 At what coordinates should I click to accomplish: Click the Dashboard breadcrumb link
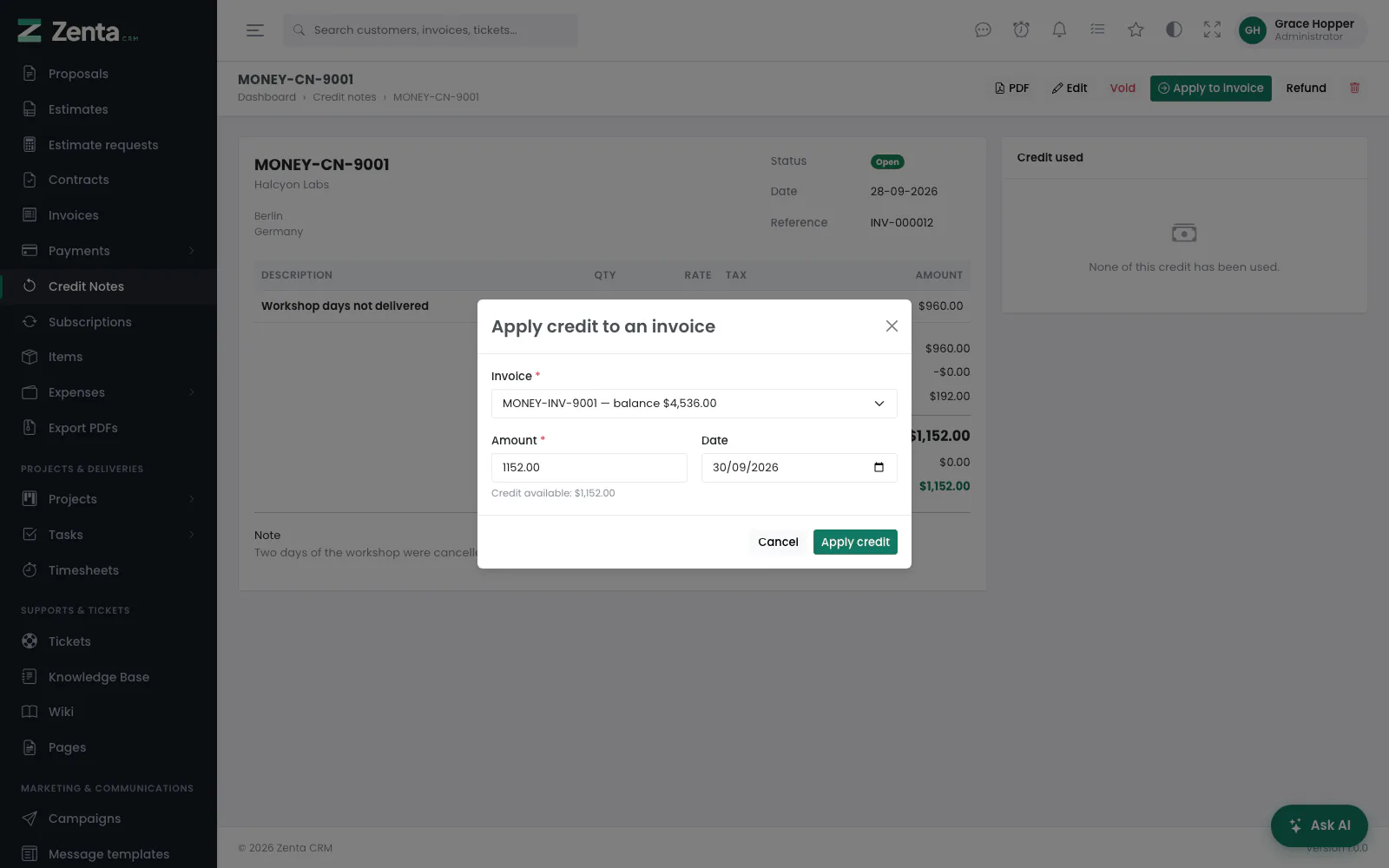pos(267,97)
